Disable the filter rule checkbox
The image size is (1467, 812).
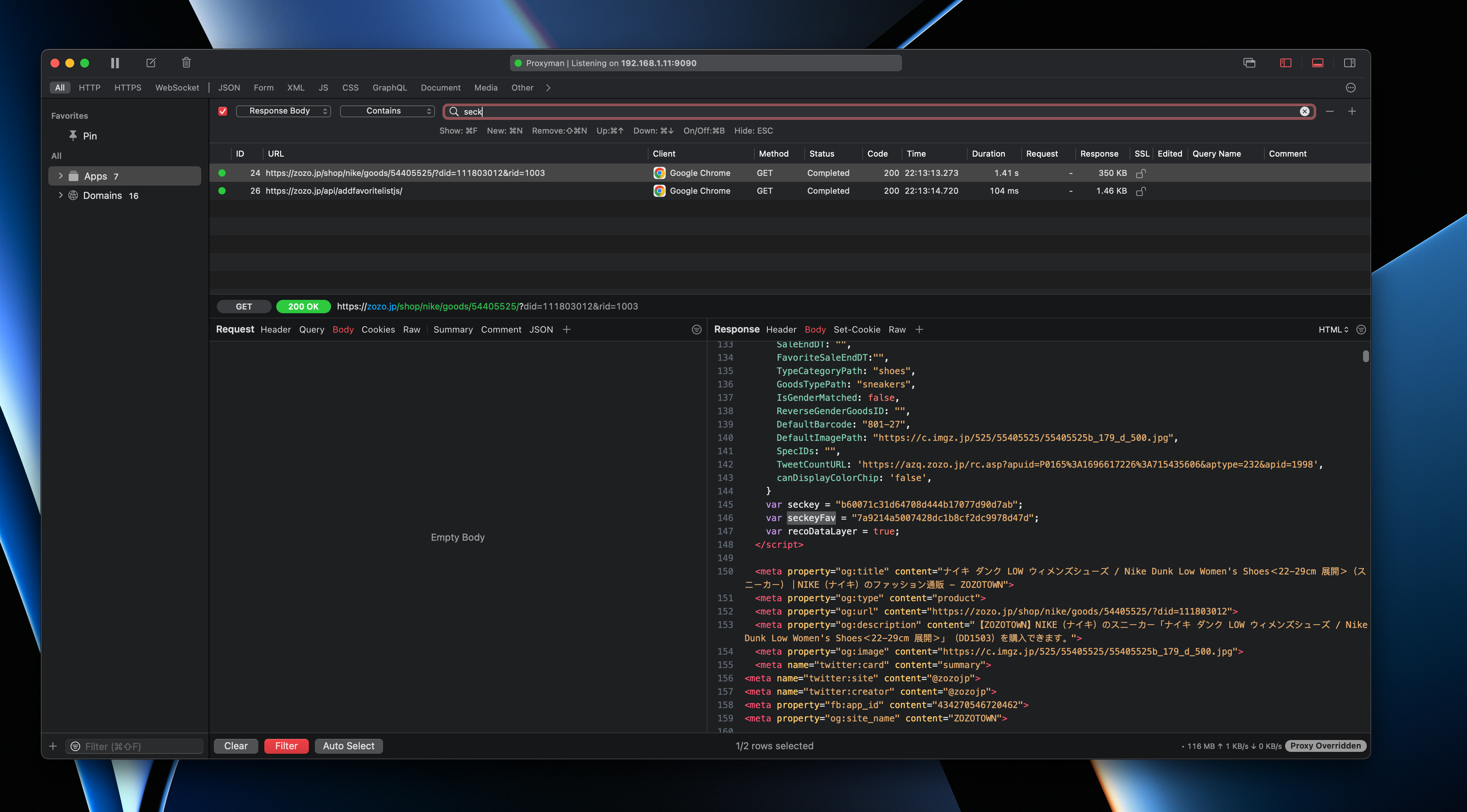click(223, 112)
